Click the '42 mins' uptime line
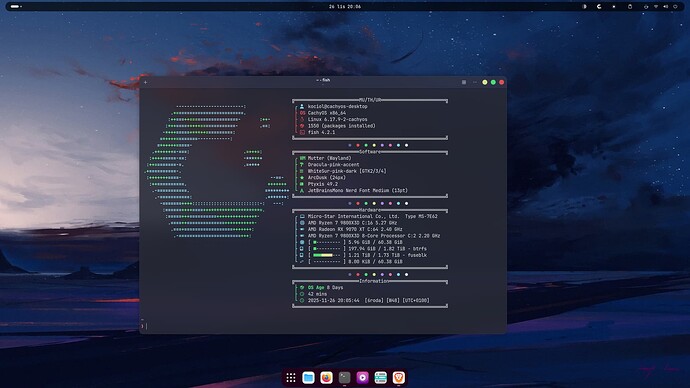Viewport: 690px width, 388px height. [317, 294]
